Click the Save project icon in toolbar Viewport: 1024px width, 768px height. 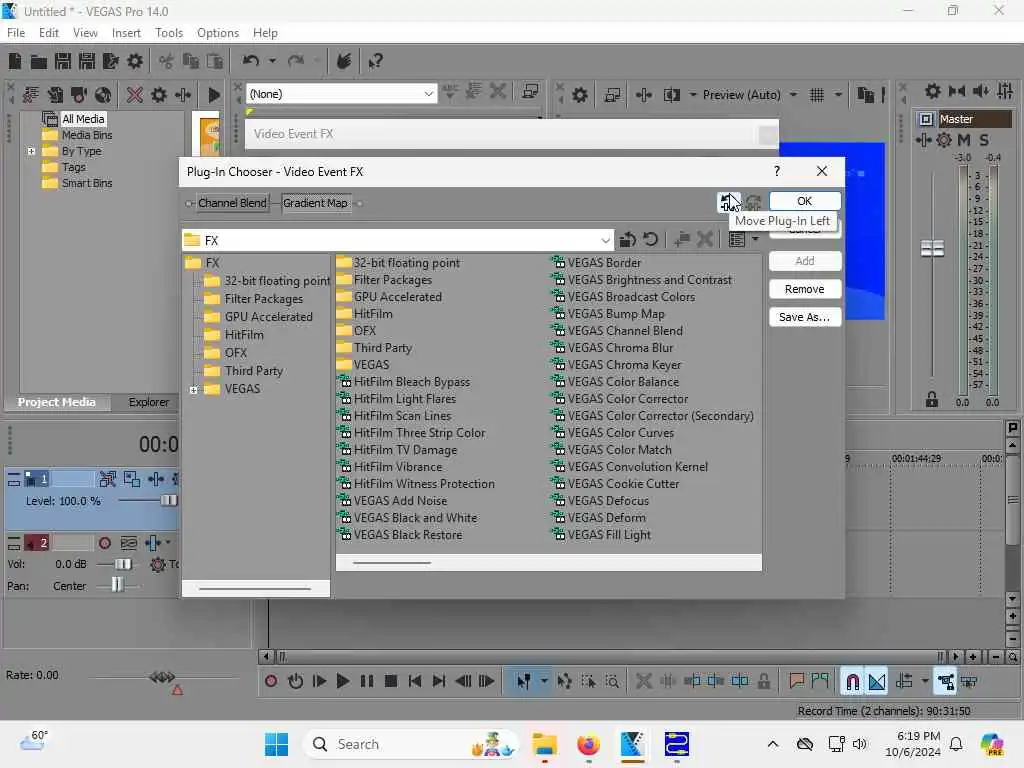coord(63,61)
